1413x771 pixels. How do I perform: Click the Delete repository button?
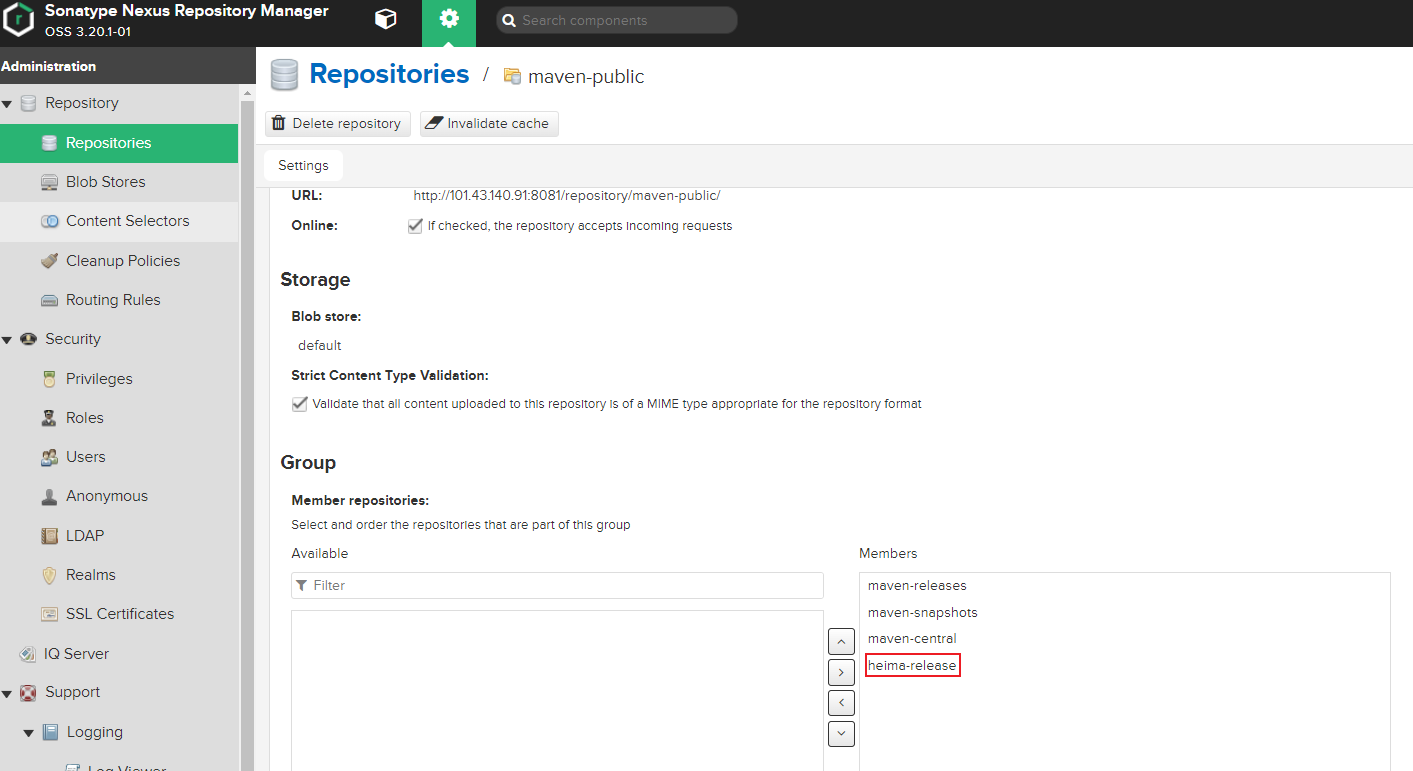click(338, 123)
